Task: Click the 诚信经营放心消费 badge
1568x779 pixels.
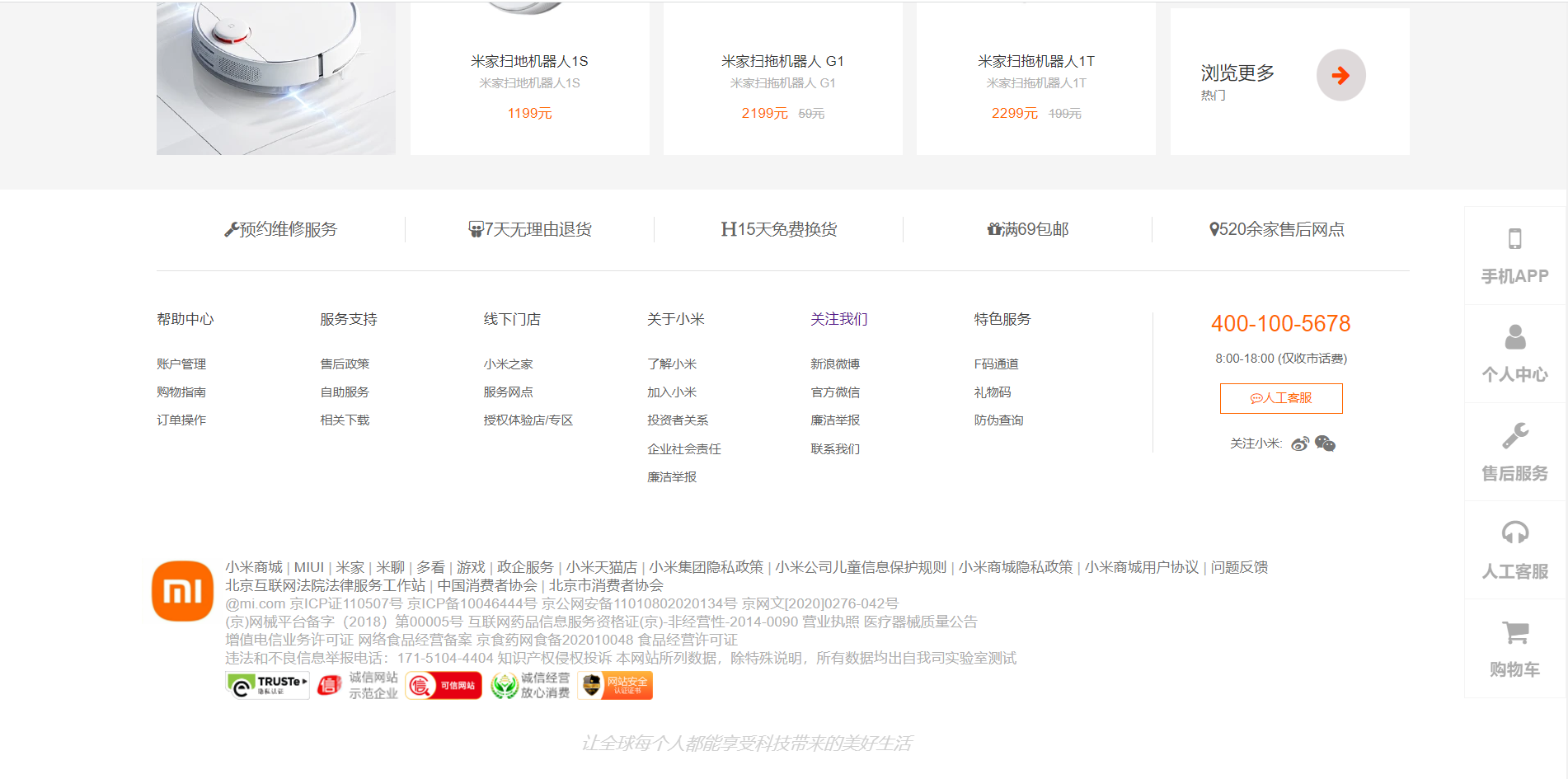Action: (x=530, y=685)
